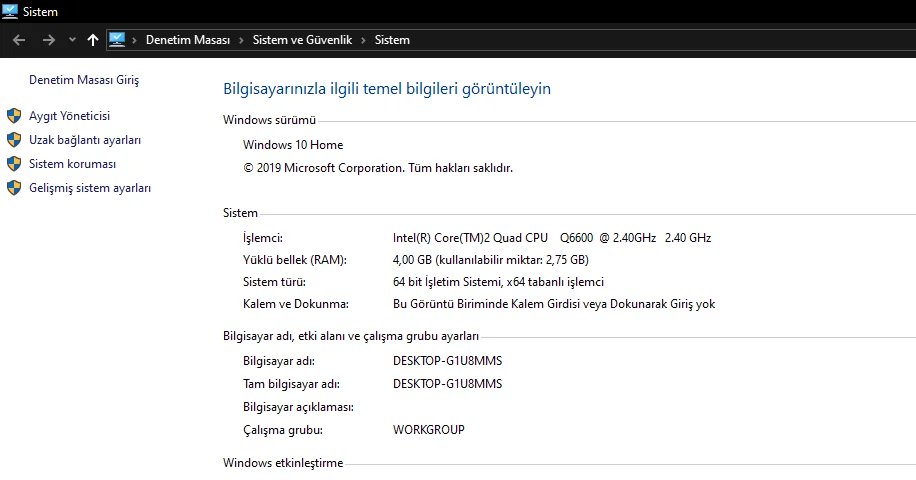Open the recent locations dropdown arrow
The image size is (916, 480).
click(72, 40)
